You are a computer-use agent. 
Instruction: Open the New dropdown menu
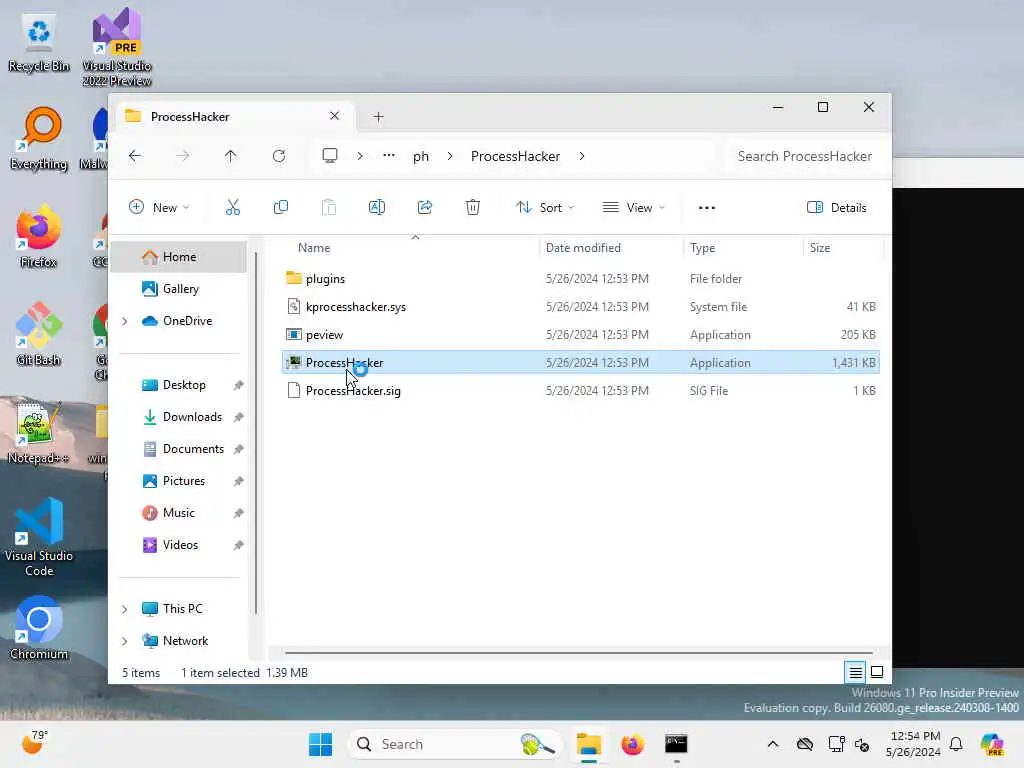(159, 208)
